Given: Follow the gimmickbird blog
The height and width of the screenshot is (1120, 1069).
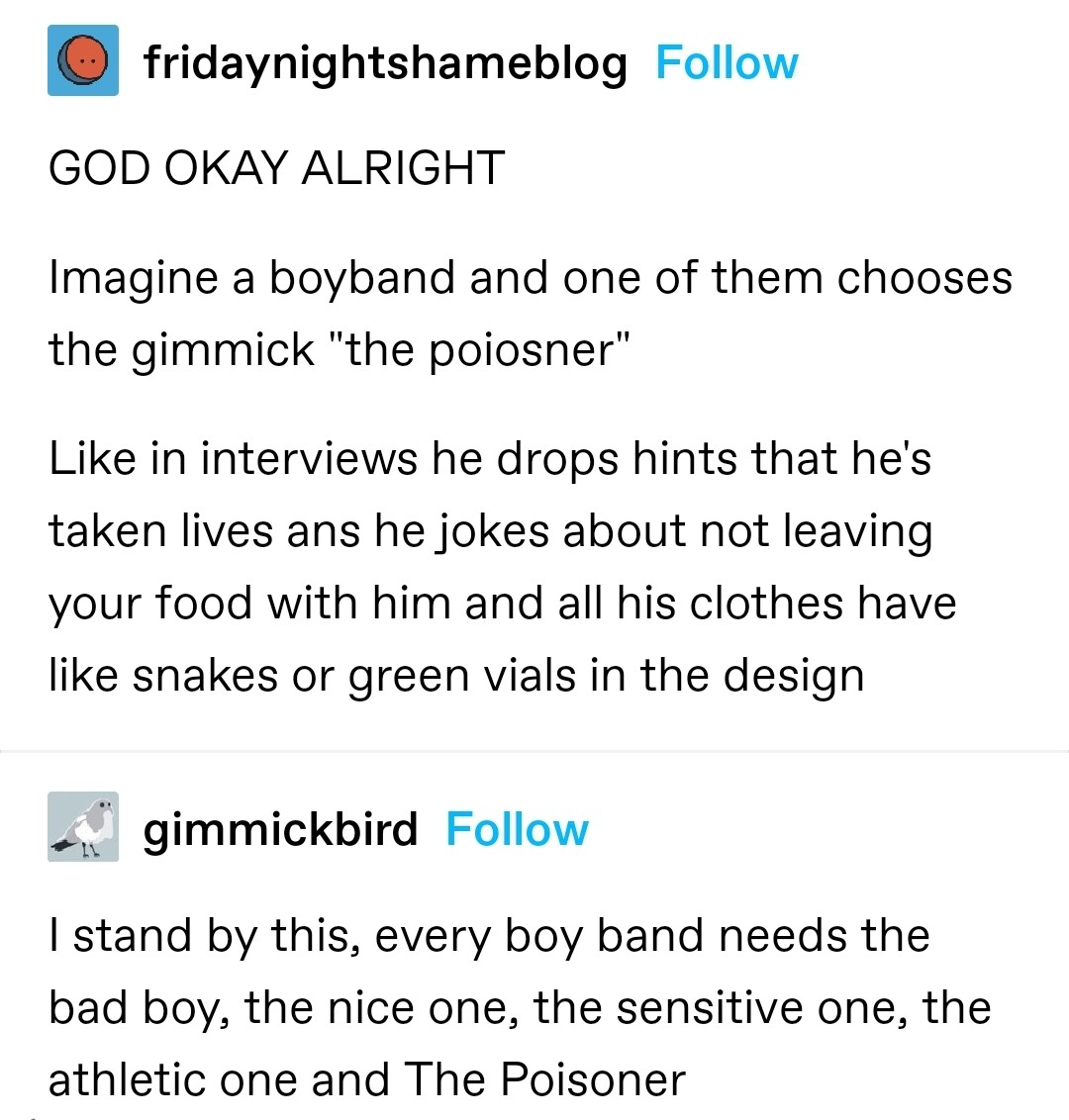Looking at the screenshot, I should (x=517, y=829).
